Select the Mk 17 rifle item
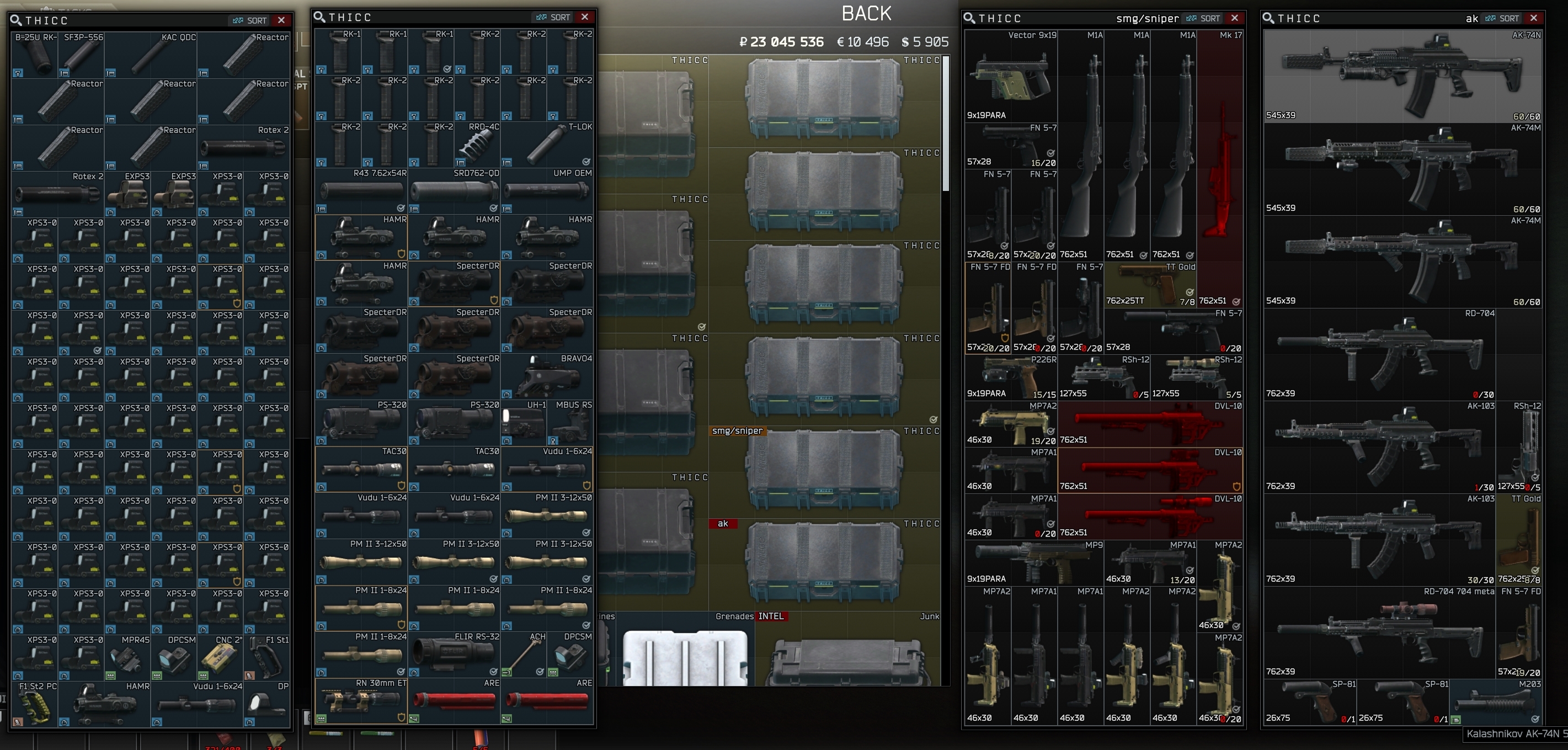The image size is (1568, 750). coord(1220,171)
